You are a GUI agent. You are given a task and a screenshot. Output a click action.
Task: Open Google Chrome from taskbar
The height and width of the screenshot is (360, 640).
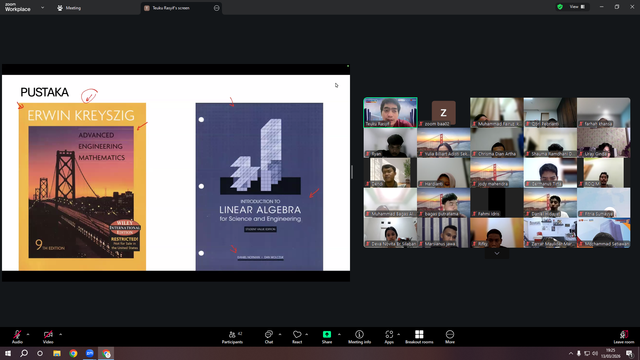click(73, 353)
